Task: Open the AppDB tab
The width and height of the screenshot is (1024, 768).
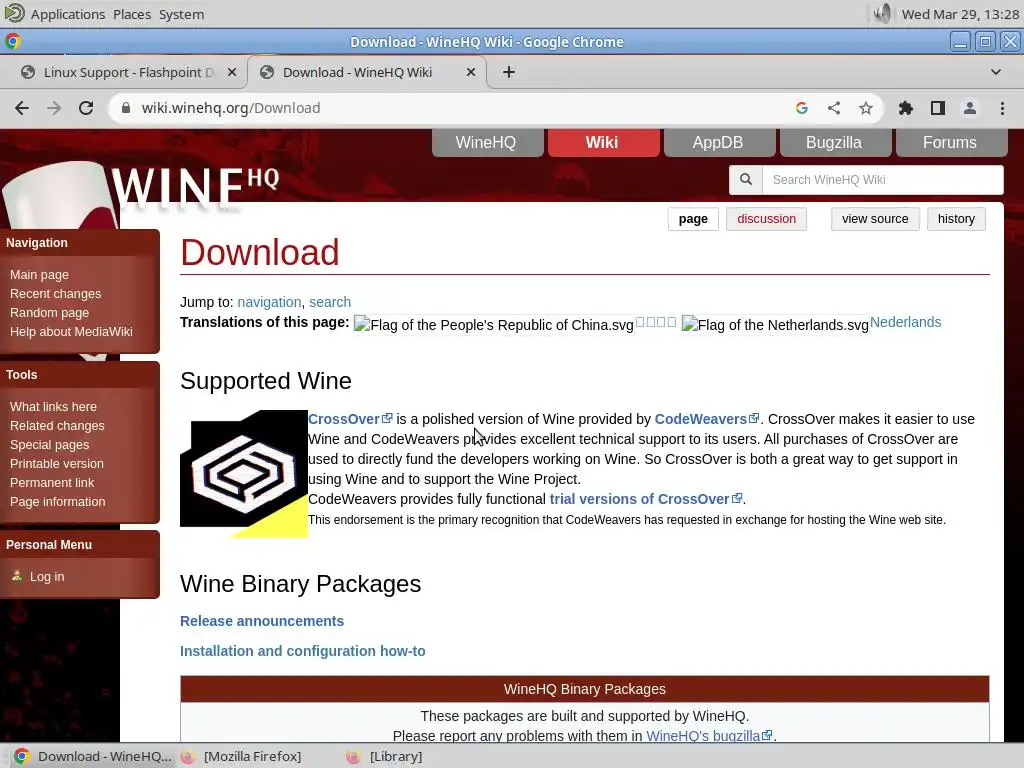Action: click(x=718, y=142)
